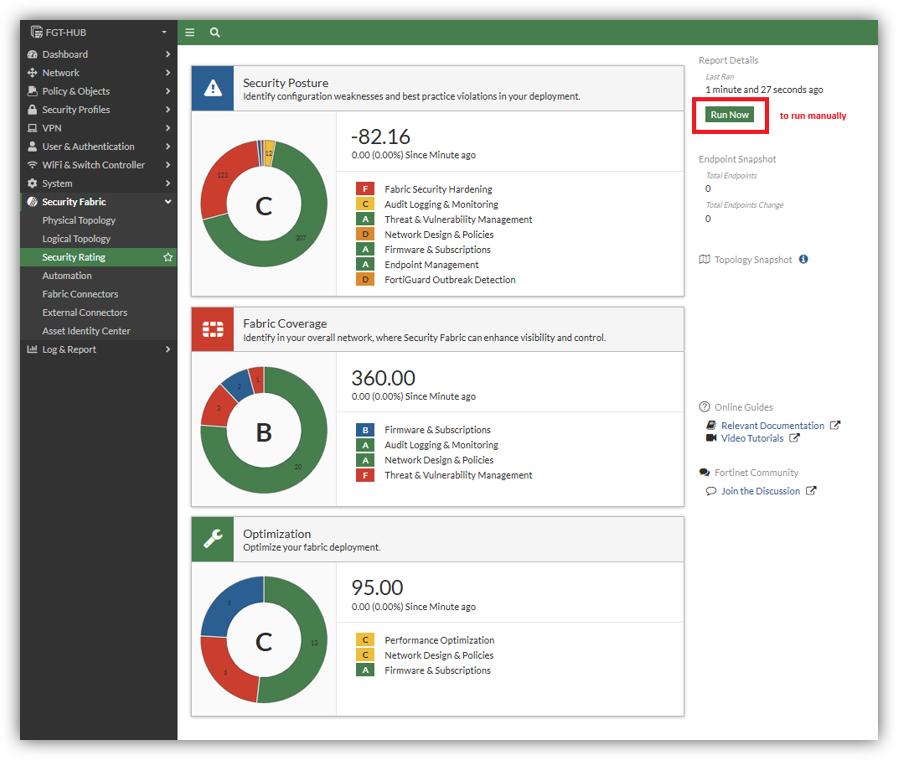Click the Online Guides question icon

coord(704,407)
